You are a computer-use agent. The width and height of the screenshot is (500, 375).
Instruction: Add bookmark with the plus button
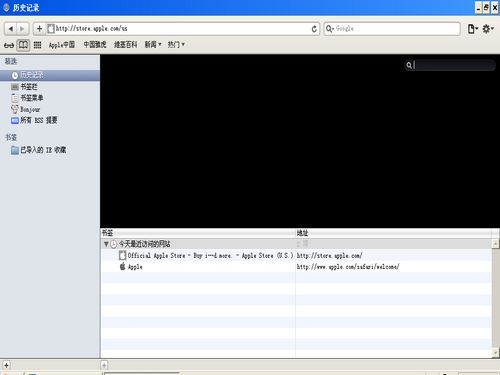coord(39,29)
